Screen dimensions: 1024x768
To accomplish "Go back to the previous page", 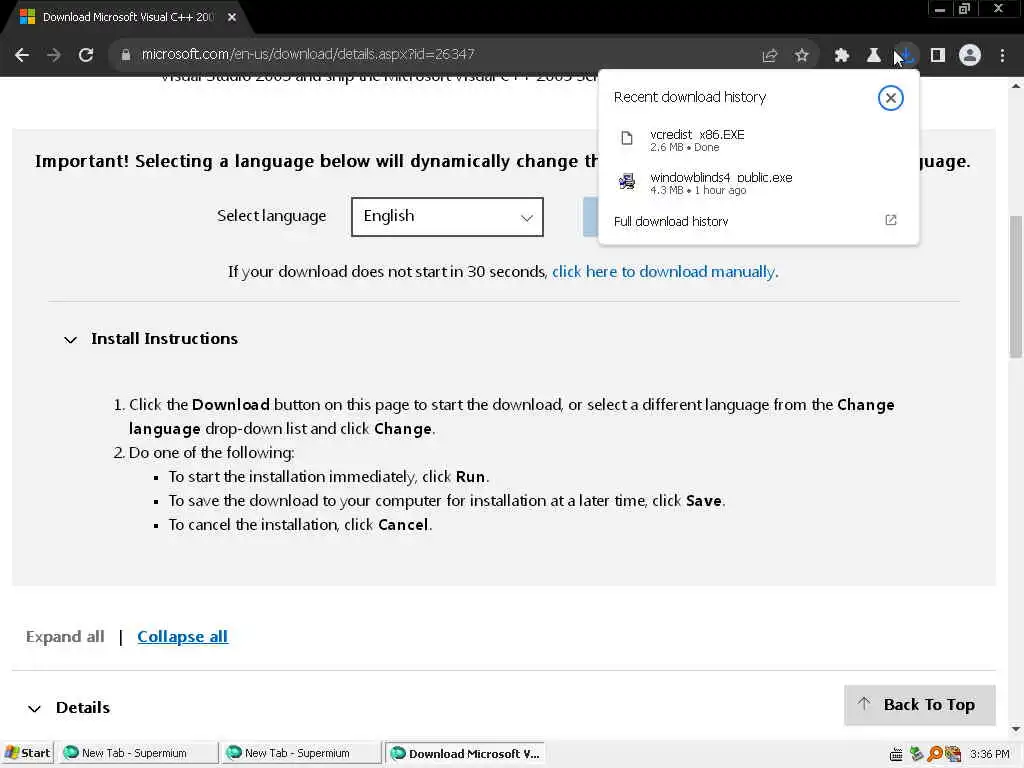I will [22, 55].
